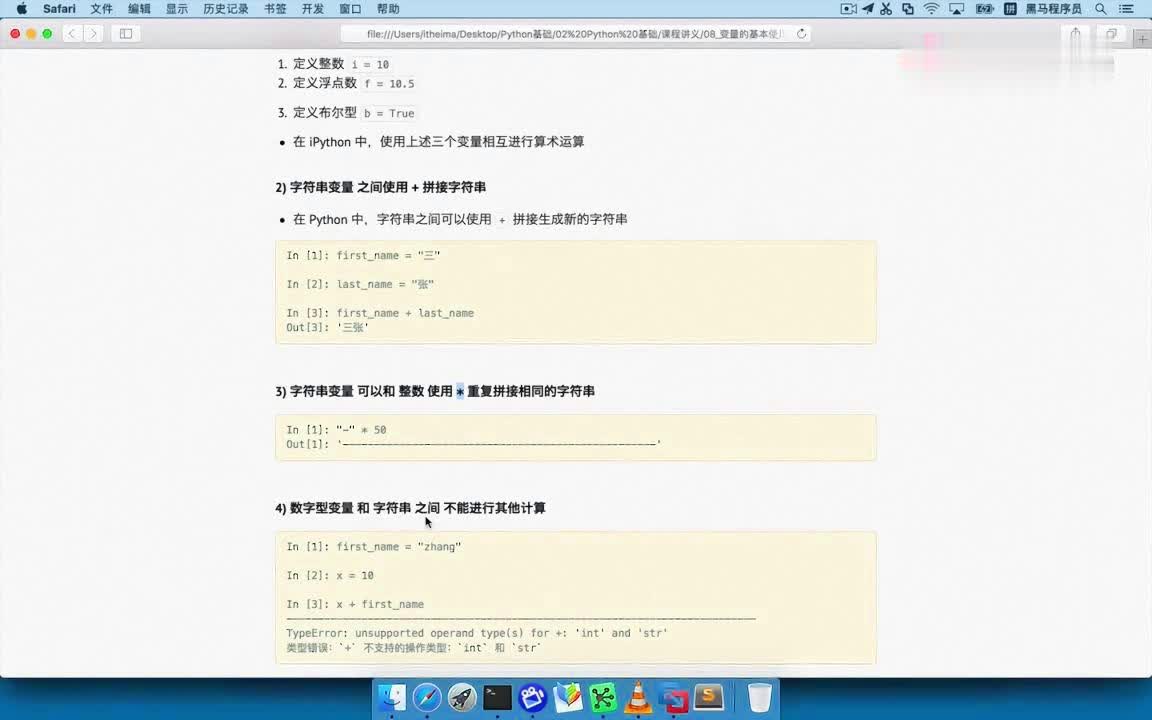This screenshot has width=1152, height=720.
Task: Open the Safari application menu
Action: click(x=60, y=9)
